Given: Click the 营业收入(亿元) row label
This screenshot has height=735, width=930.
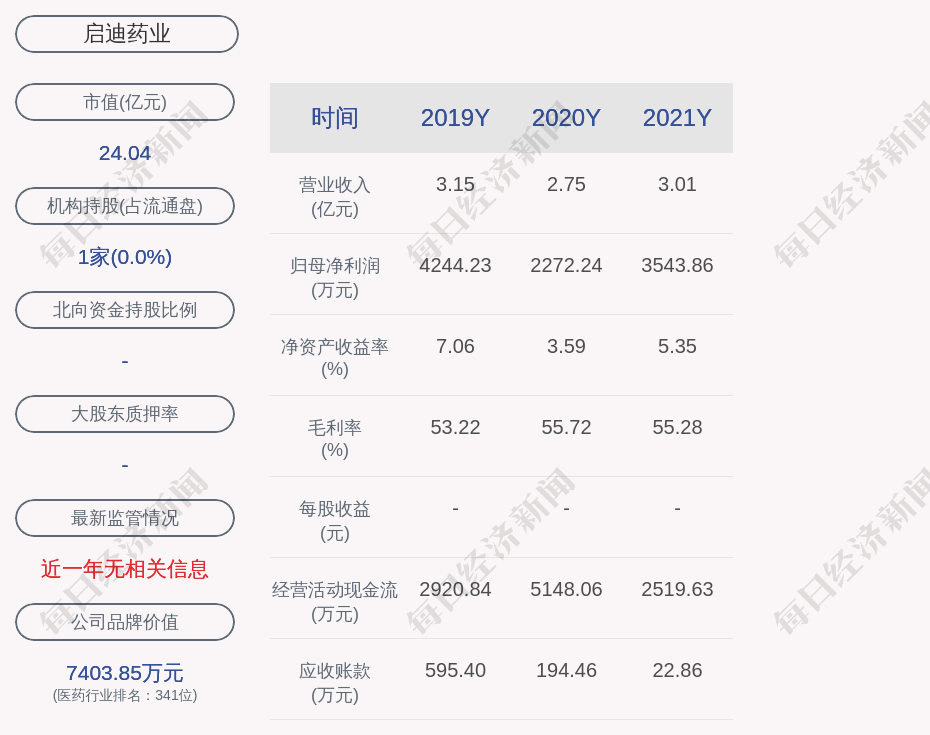Looking at the screenshot, I should coord(335,196).
